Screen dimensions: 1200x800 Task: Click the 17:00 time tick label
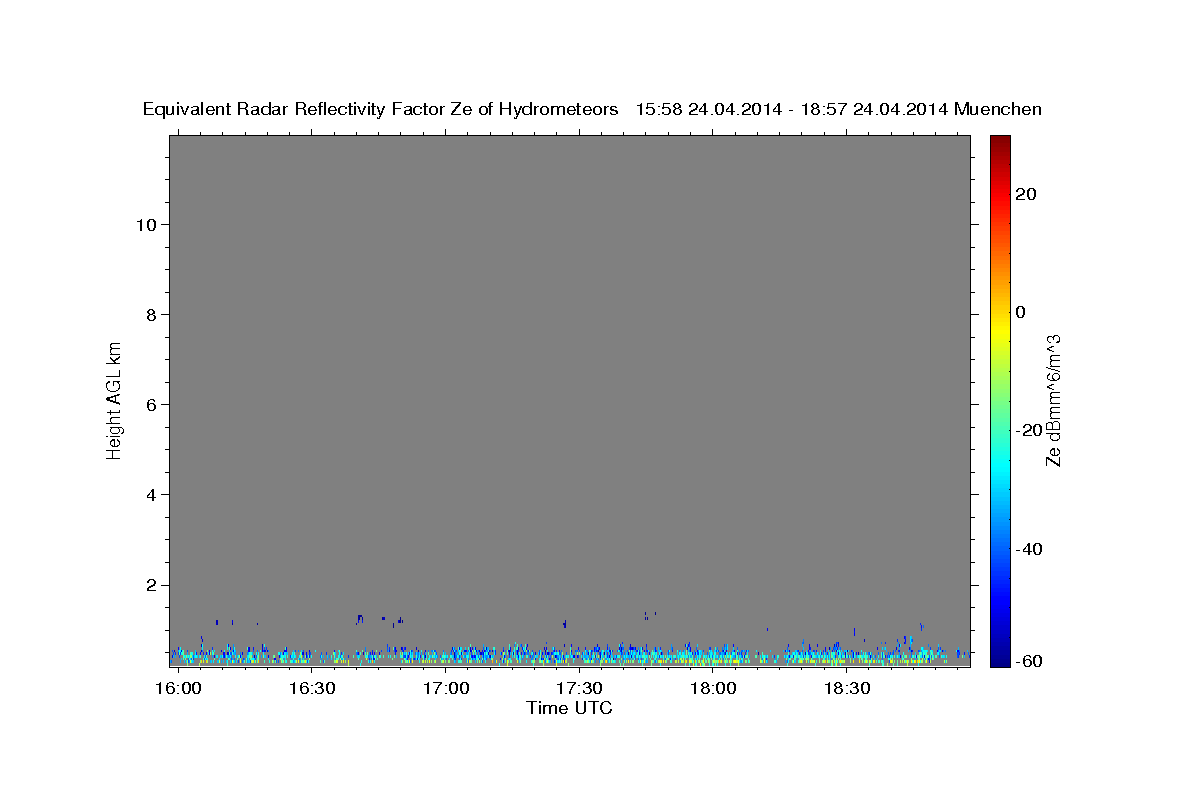[446, 689]
